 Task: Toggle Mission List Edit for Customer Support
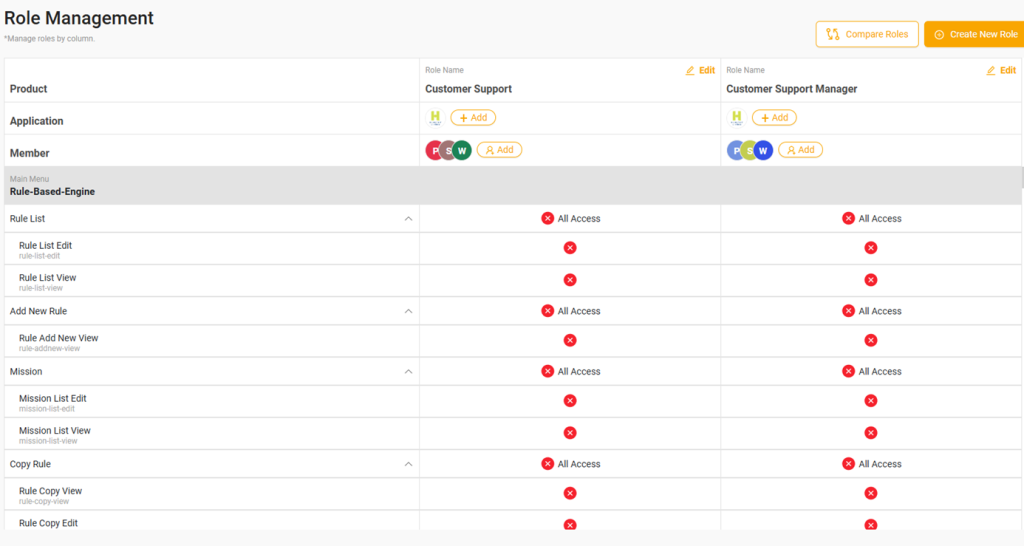[570, 400]
